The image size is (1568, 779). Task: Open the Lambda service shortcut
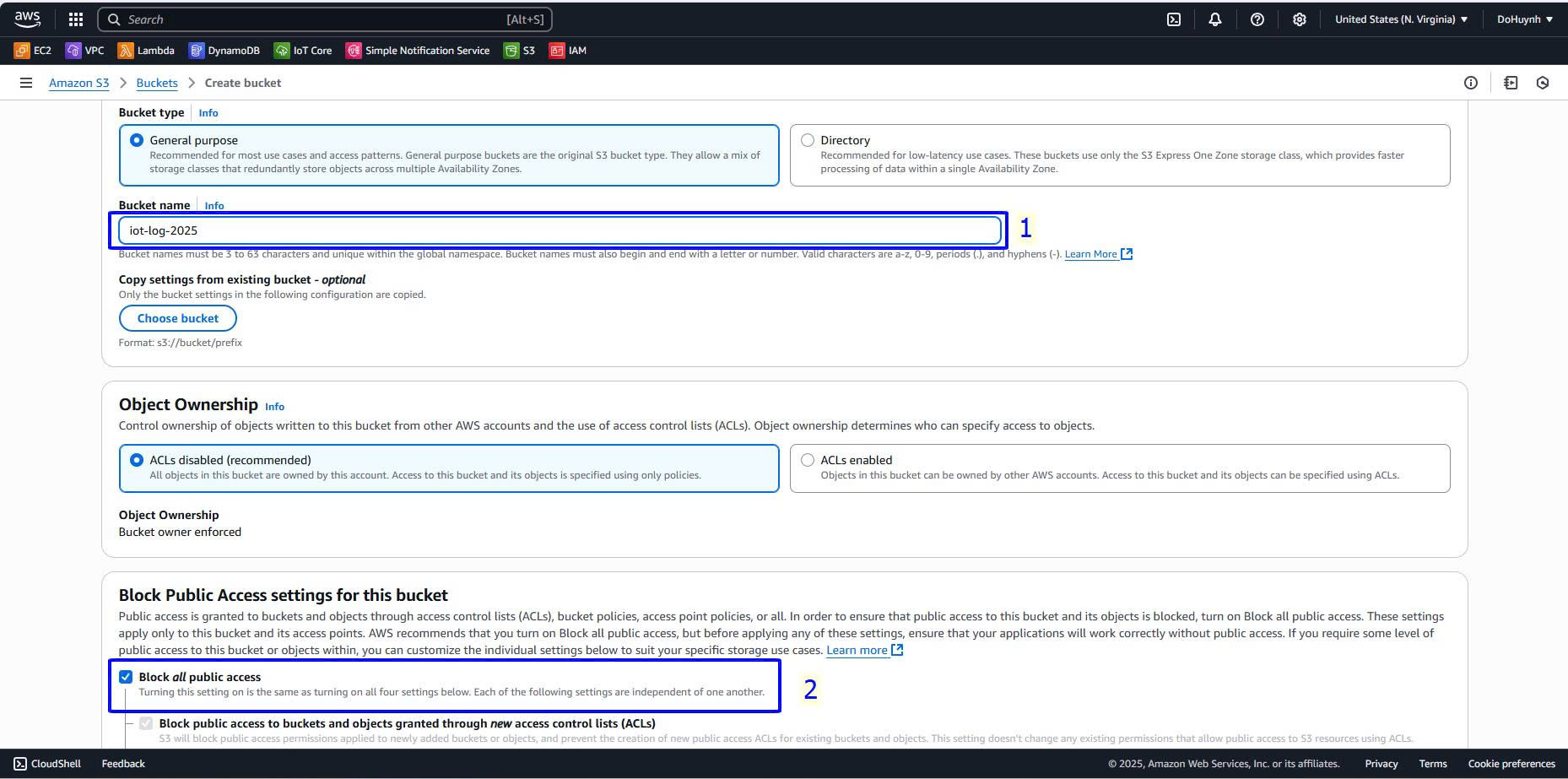tap(146, 51)
